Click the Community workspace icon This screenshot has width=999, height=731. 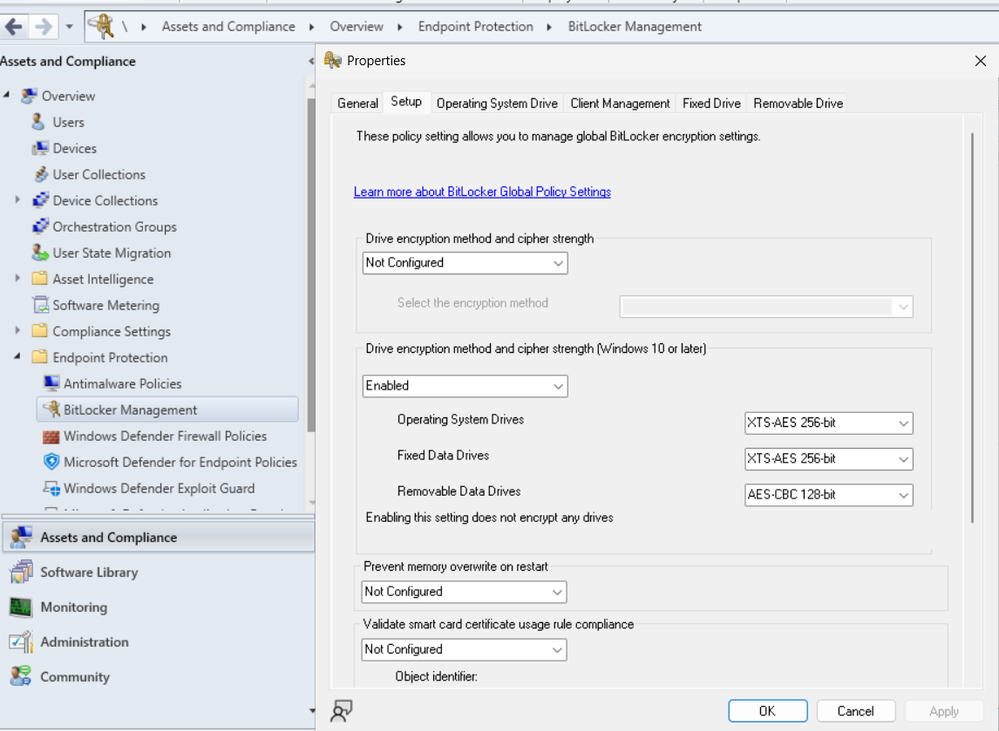[x=20, y=676]
